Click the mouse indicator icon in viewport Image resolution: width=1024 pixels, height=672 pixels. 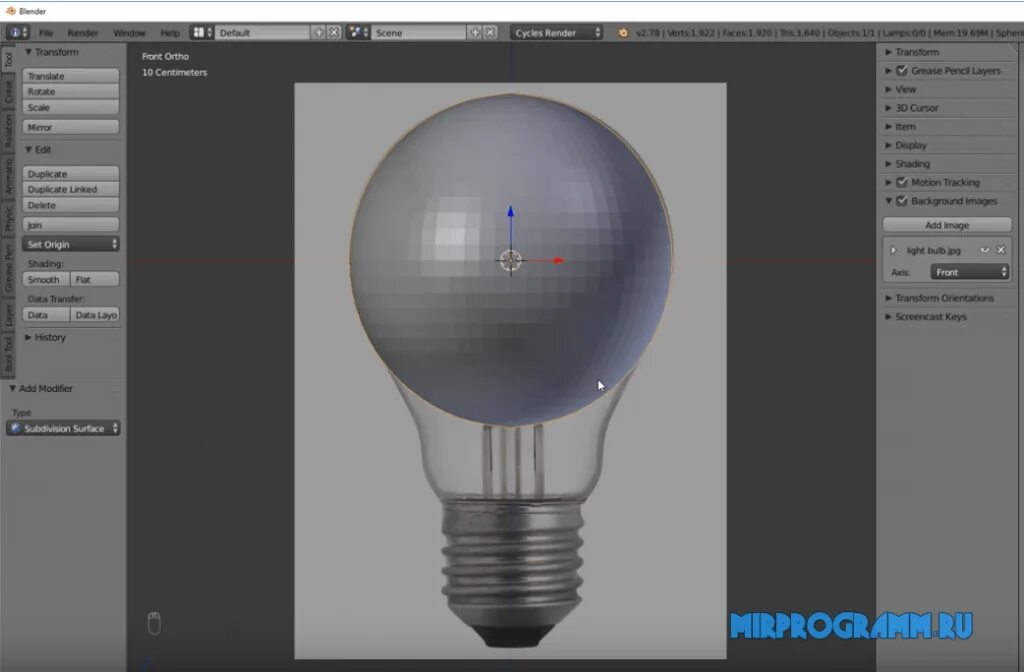coord(153,624)
